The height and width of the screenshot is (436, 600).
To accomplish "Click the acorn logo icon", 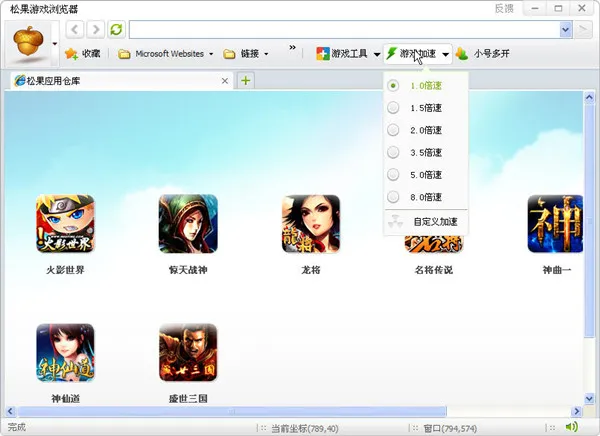I will [x=28, y=41].
